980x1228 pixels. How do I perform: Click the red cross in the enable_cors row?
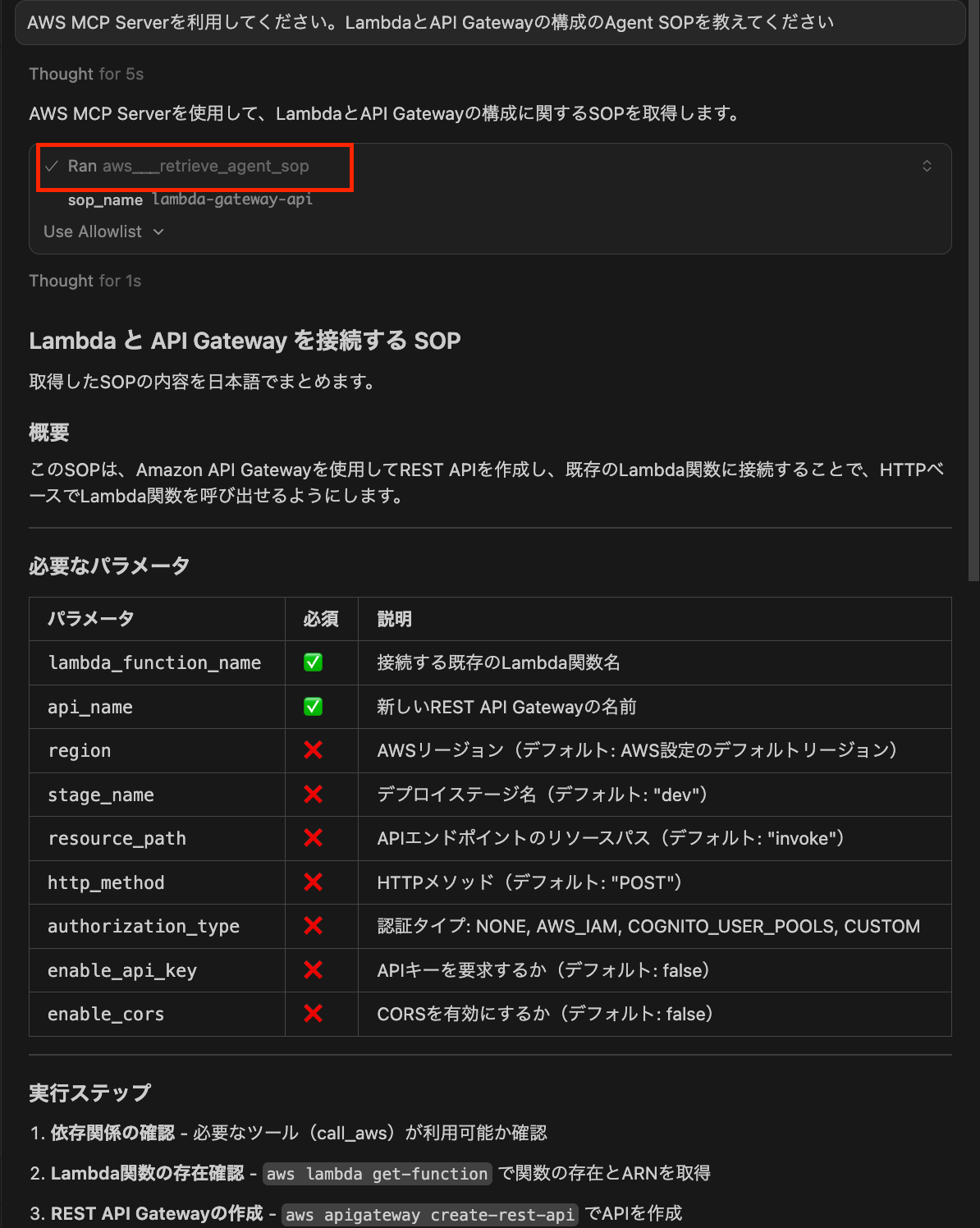(x=312, y=1014)
